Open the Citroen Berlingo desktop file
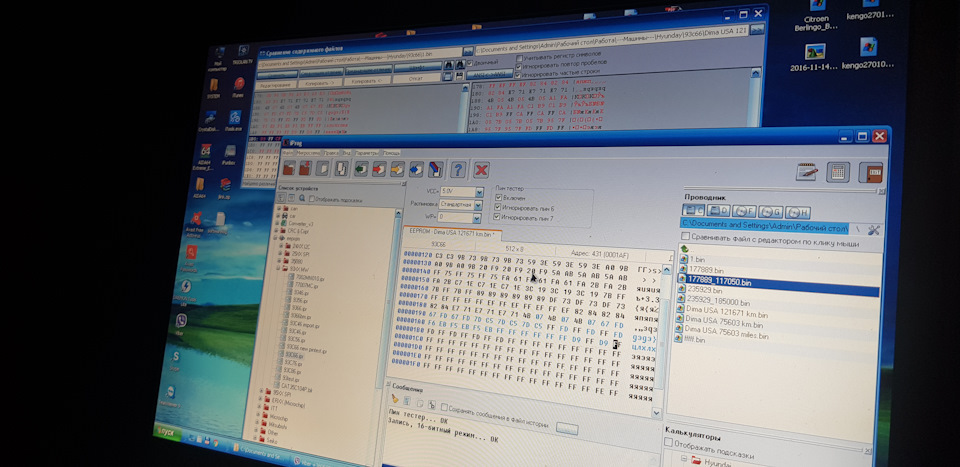 click(816, 16)
